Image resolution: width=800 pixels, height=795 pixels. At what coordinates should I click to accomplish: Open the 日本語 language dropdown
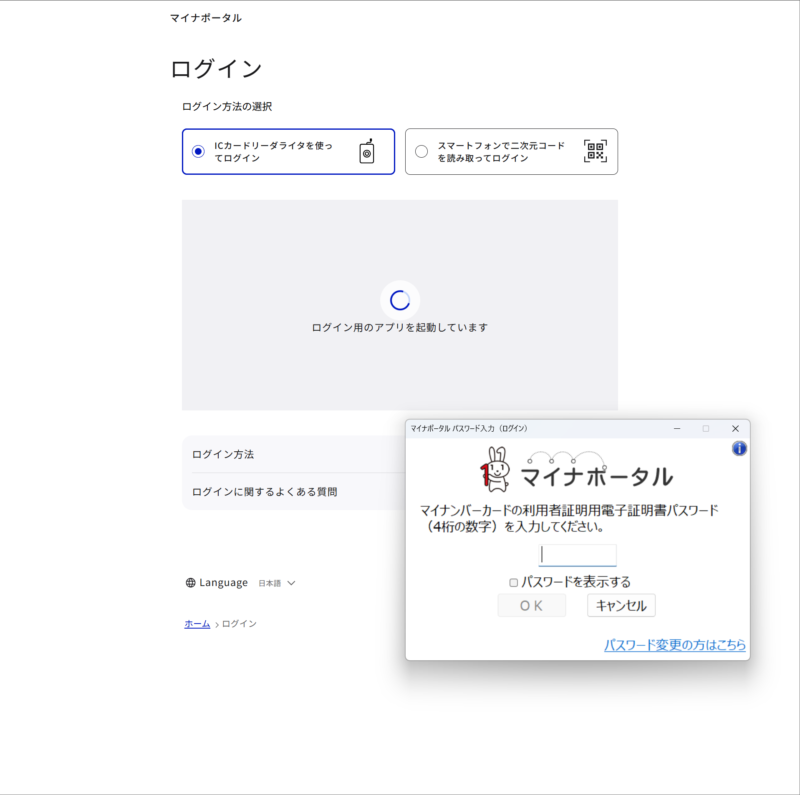pyautogui.click(x=277, y=583)
